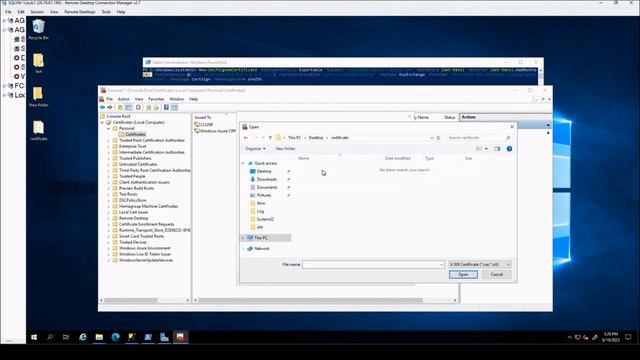Open Start menu on remote taskbar
The width and height of the screenshot is (640, 360).
click(34, 337)
